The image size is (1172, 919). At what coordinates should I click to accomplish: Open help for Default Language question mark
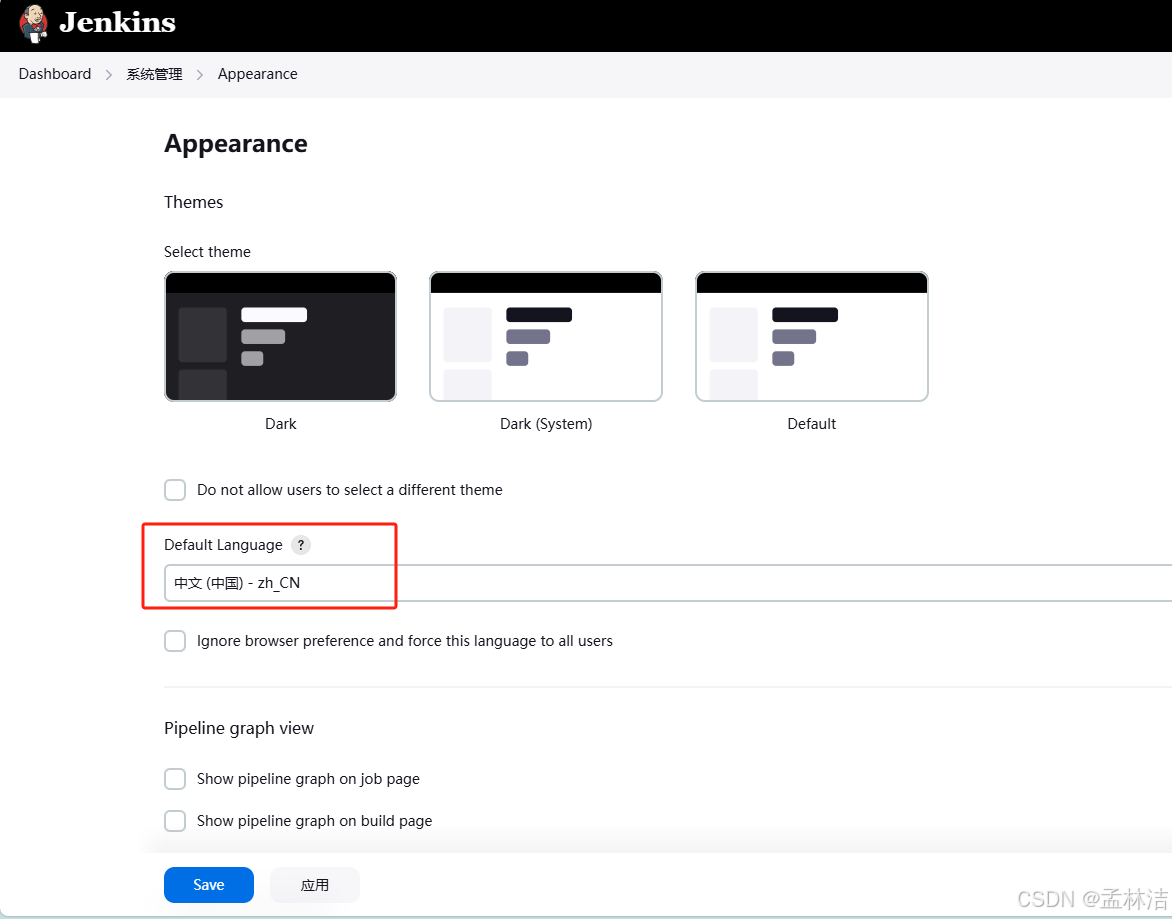pos(300,545)
